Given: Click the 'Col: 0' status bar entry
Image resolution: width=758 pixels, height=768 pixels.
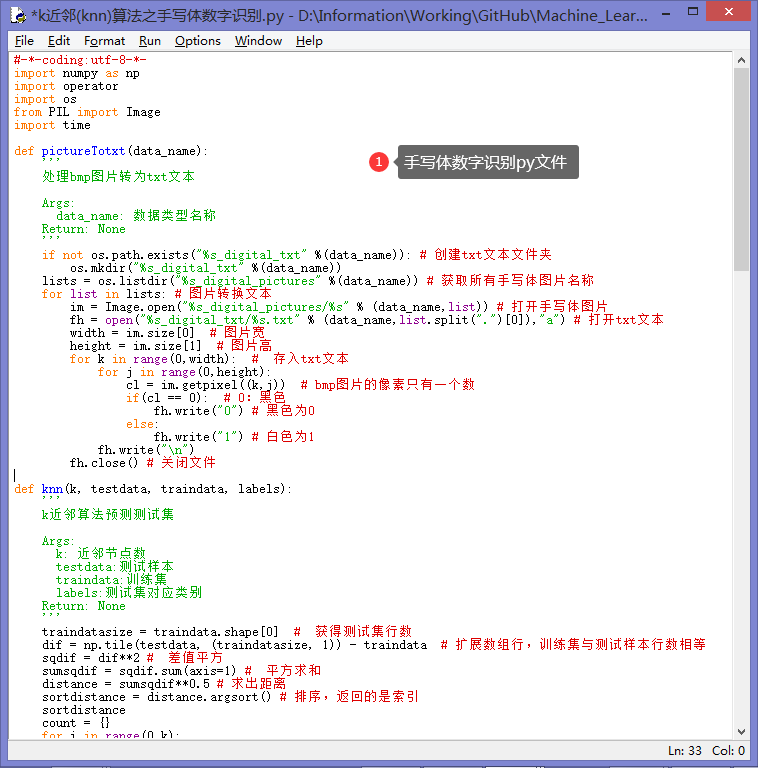Looking at the screenshot, I should click(728, 750).
